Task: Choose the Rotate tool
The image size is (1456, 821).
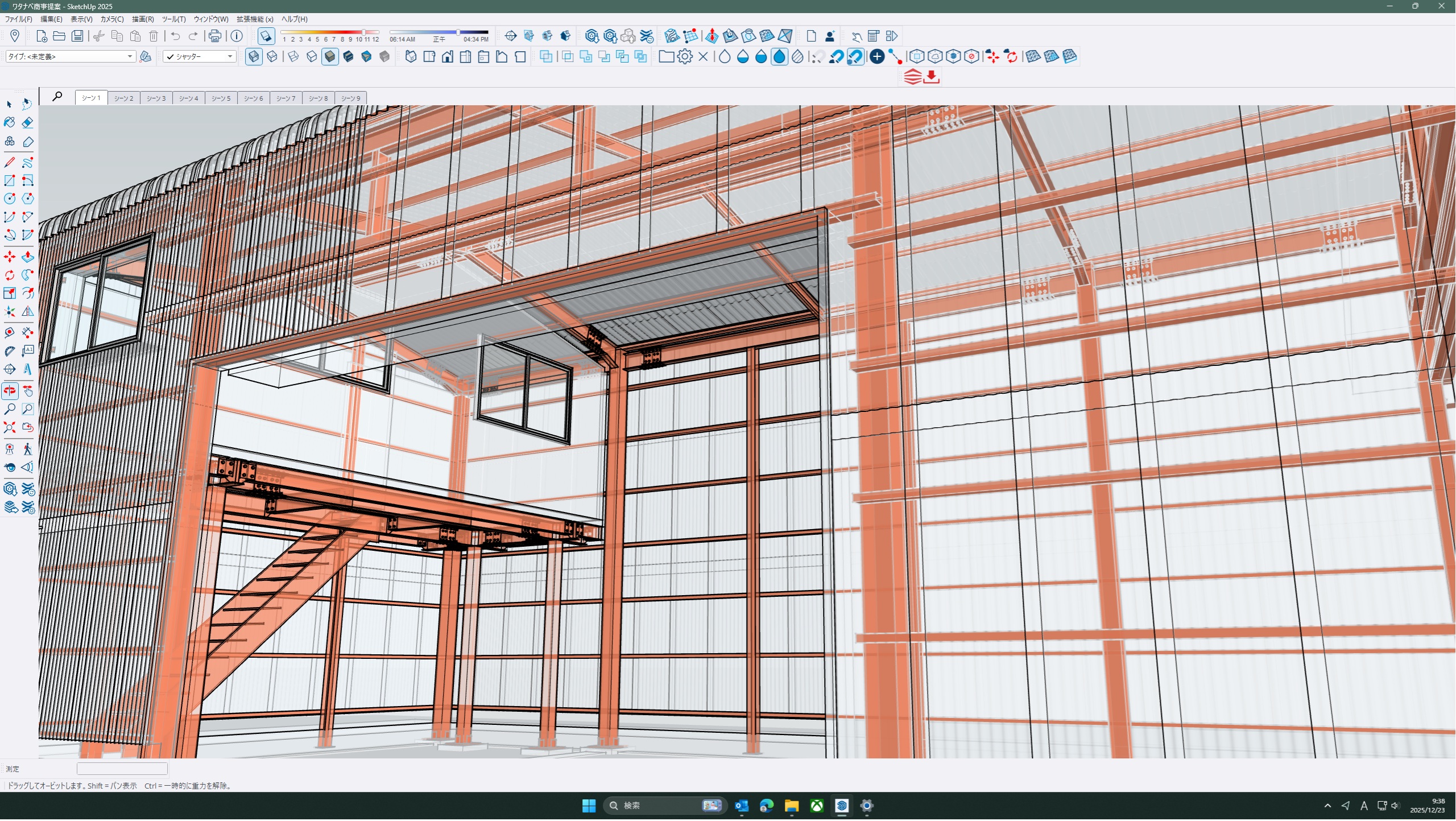Action: point(10,276)
